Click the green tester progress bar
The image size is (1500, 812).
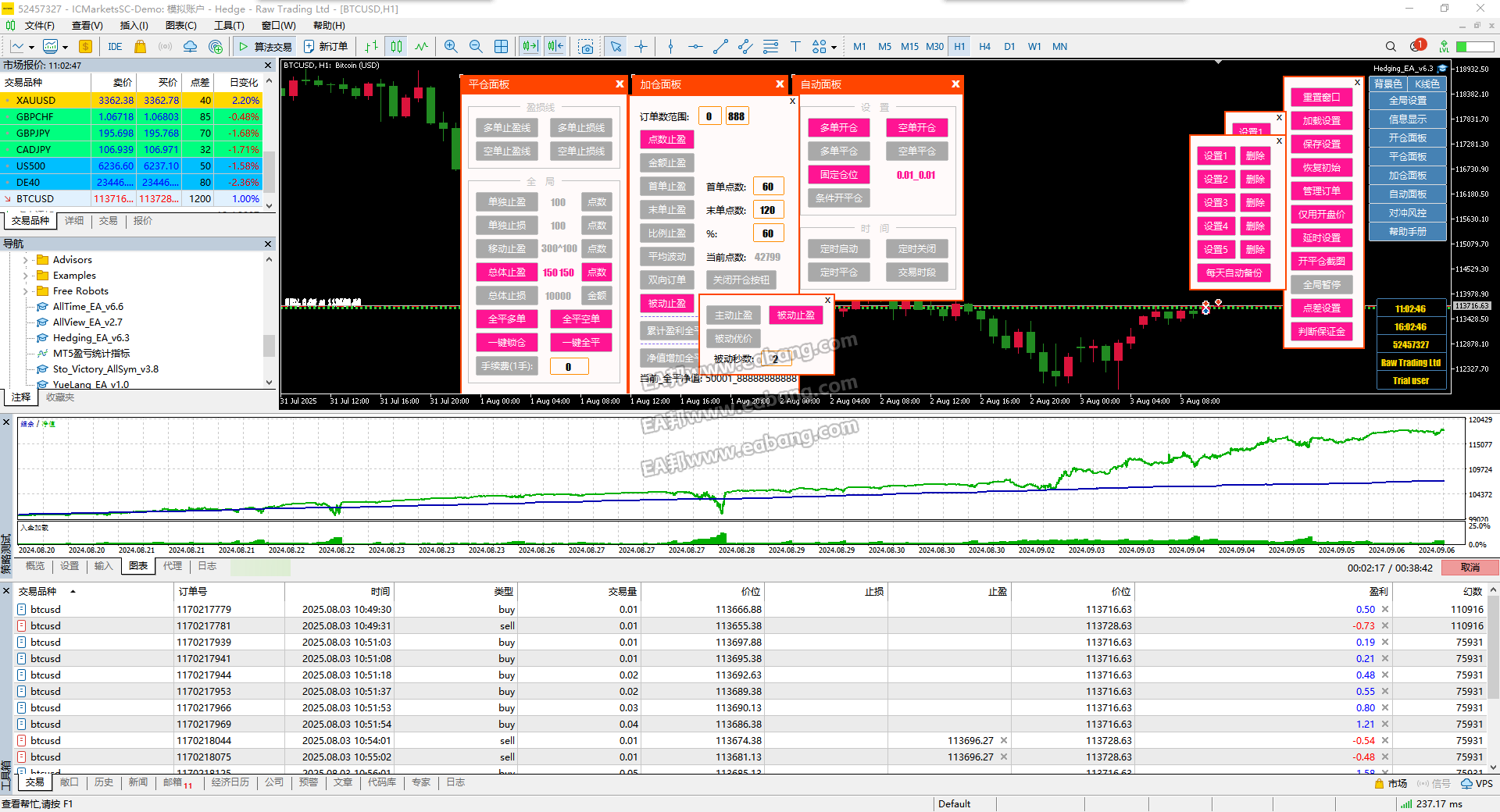coord(260,567)
